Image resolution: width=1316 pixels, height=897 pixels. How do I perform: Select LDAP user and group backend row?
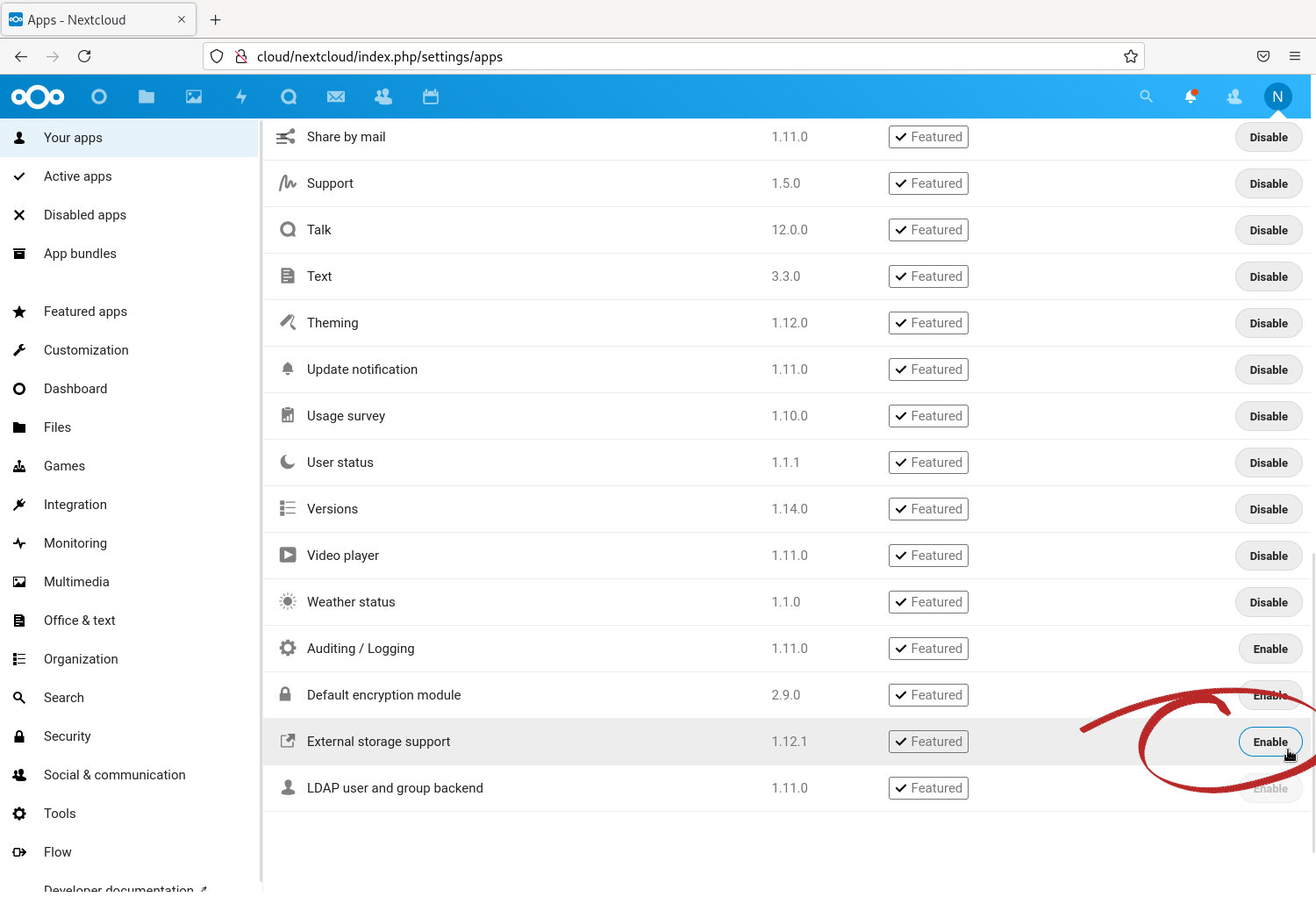tap(787, 788)
